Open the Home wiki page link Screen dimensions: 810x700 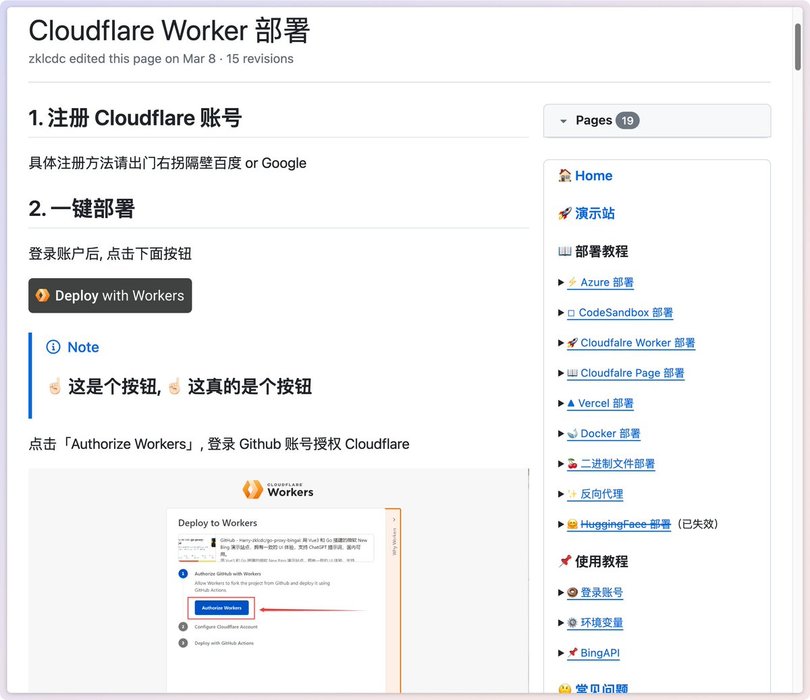pos(593,176)
